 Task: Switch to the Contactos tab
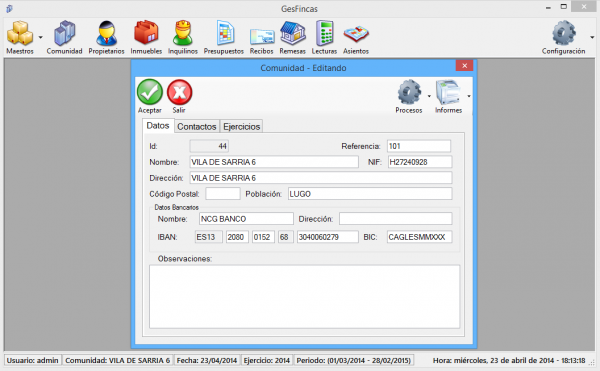click(x=197, y=127)
